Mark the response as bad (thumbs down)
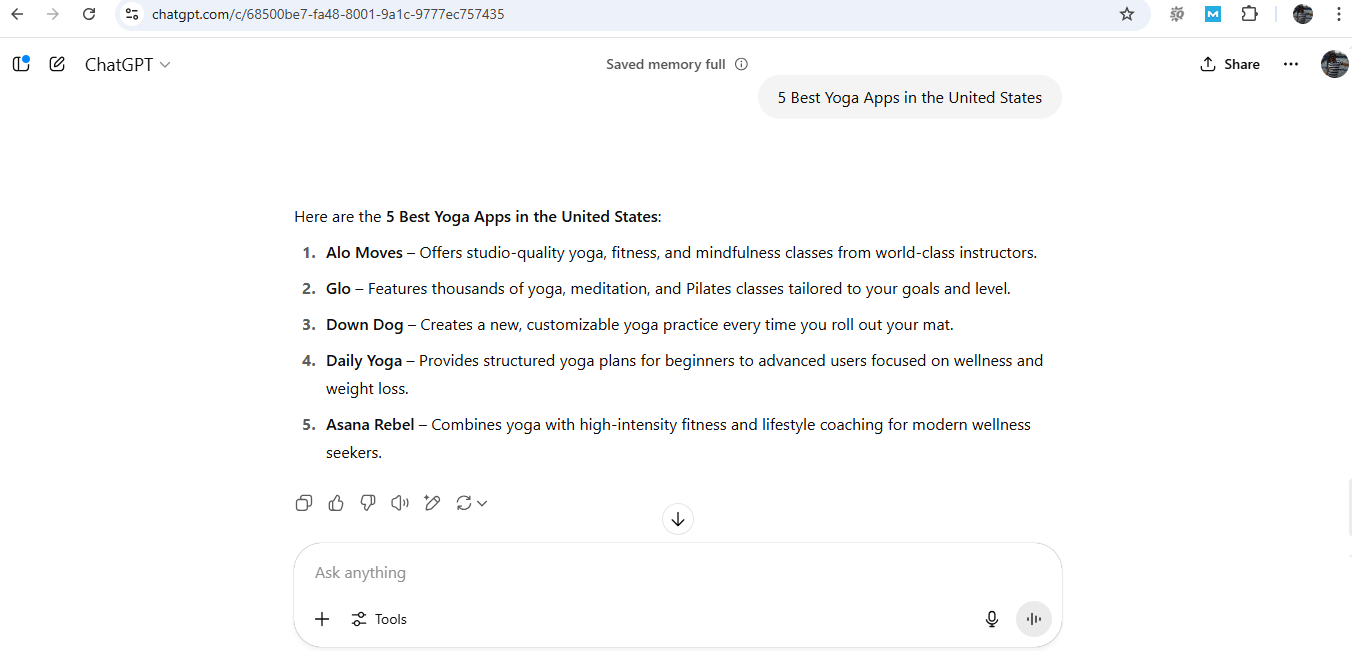The height and width of the screenshot is (651, 1352). click(368, 503)
